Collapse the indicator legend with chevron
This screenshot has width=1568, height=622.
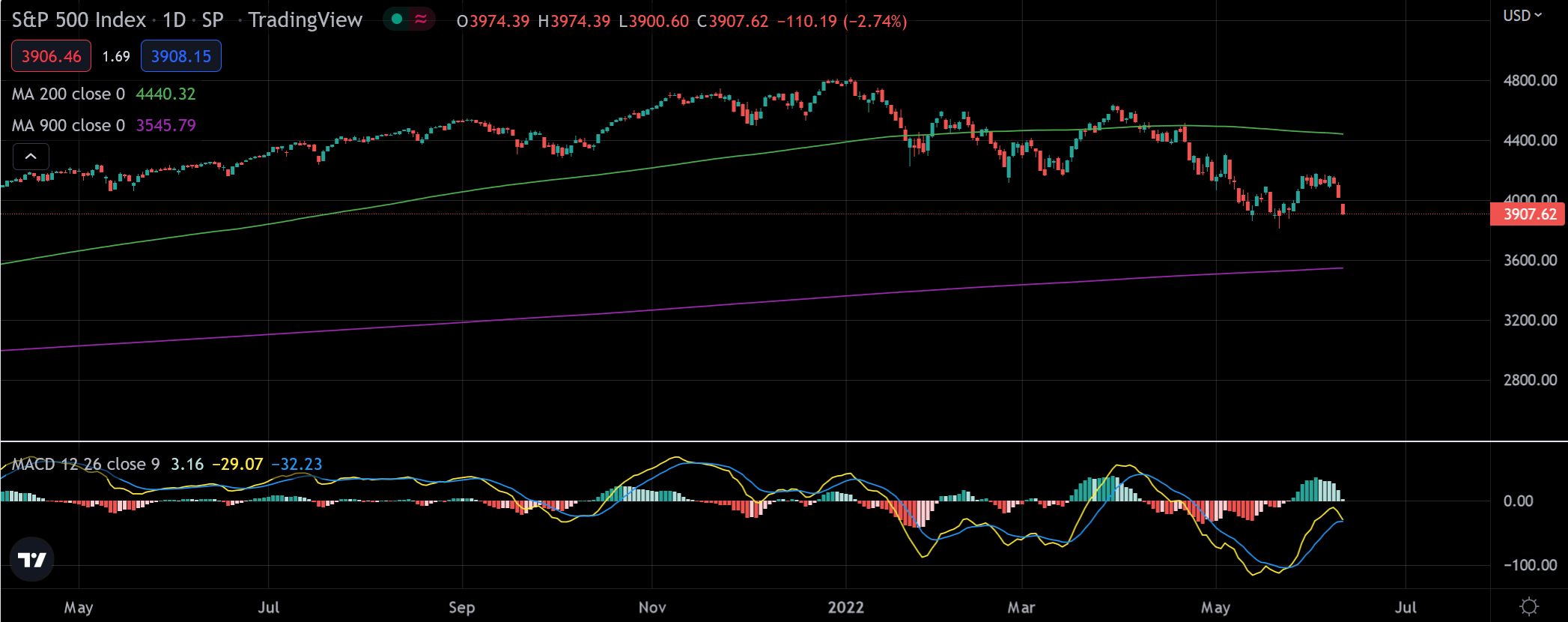click(31, 157)
